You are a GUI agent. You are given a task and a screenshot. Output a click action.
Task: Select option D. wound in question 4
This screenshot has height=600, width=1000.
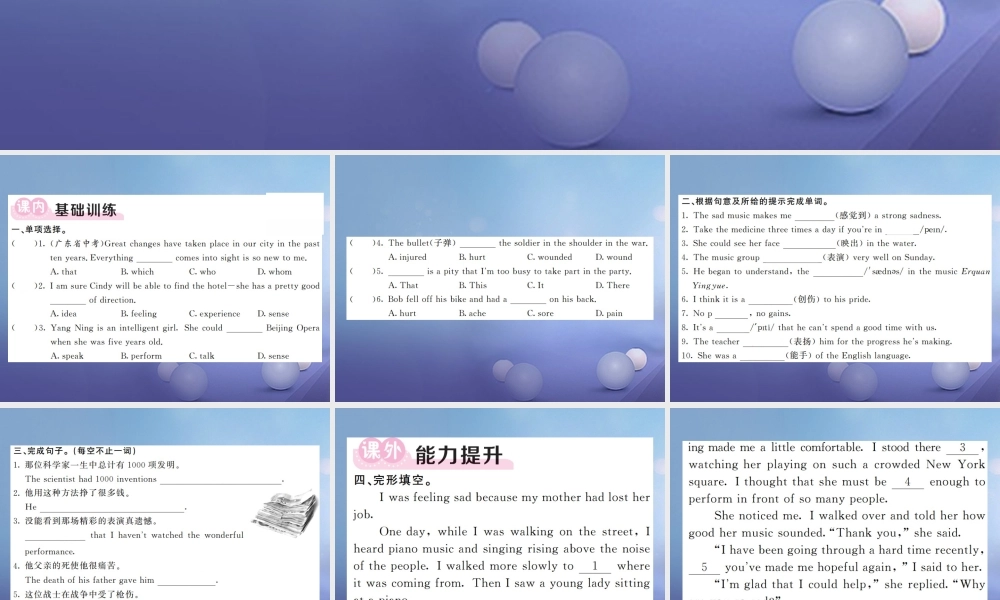point(614,257)
